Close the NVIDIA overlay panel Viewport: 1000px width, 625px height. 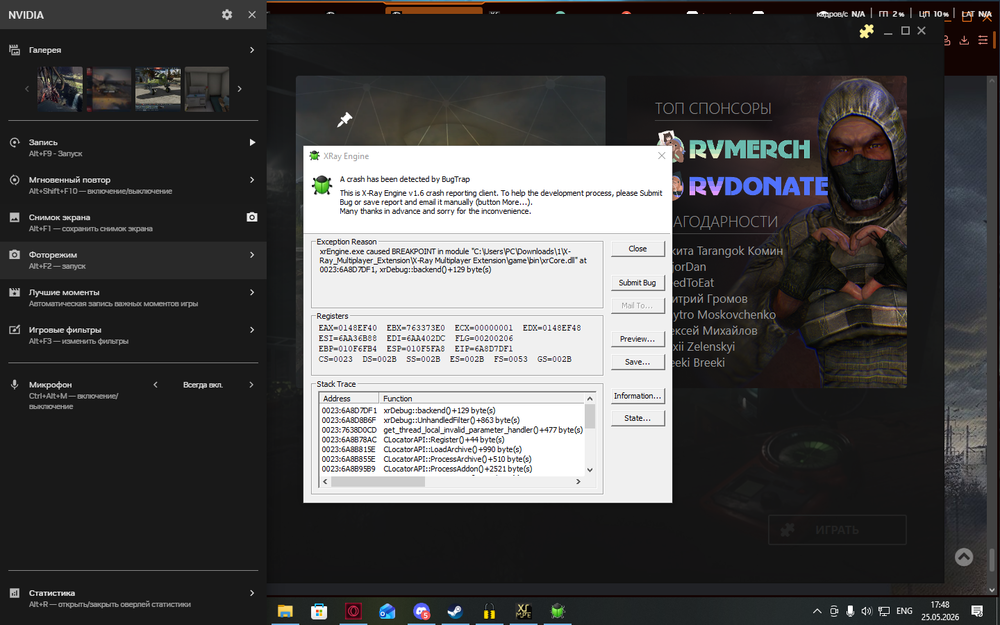coord(252,14)
